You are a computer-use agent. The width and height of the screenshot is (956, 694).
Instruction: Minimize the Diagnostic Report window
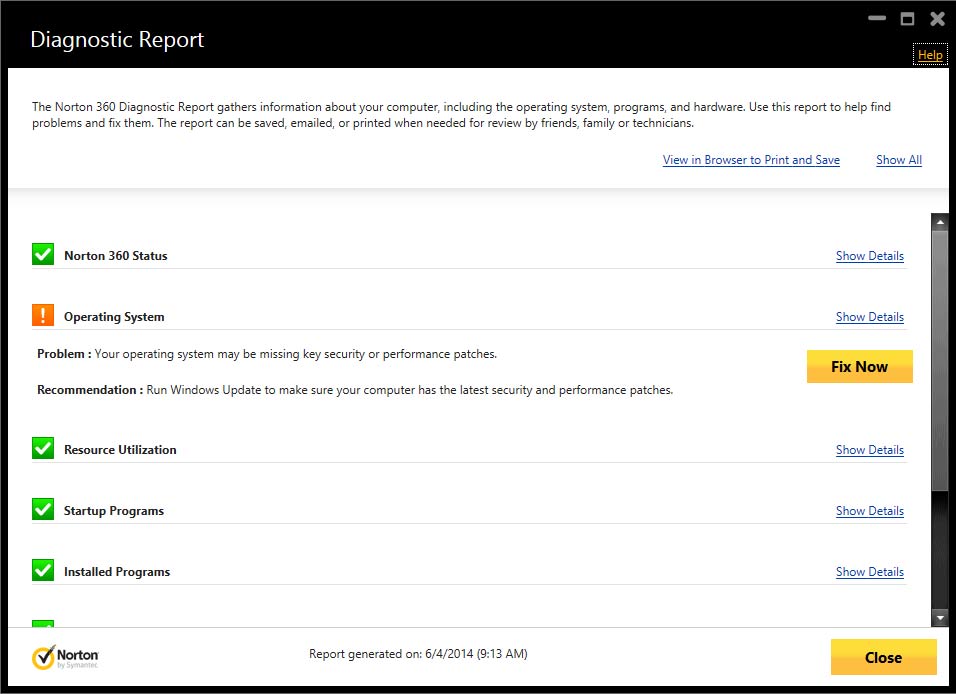(877, 18)
